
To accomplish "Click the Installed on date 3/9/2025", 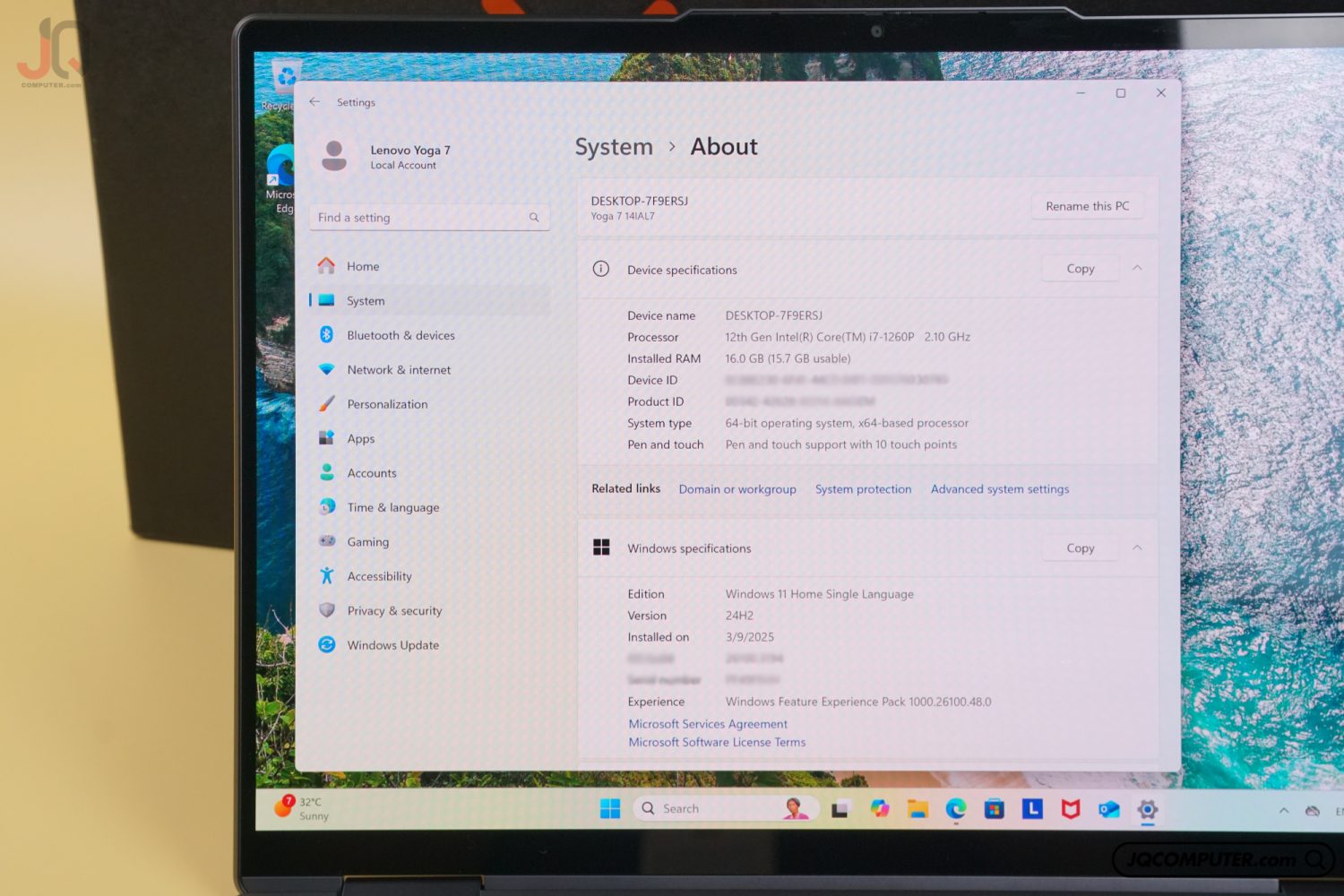I will pos(749,637).
